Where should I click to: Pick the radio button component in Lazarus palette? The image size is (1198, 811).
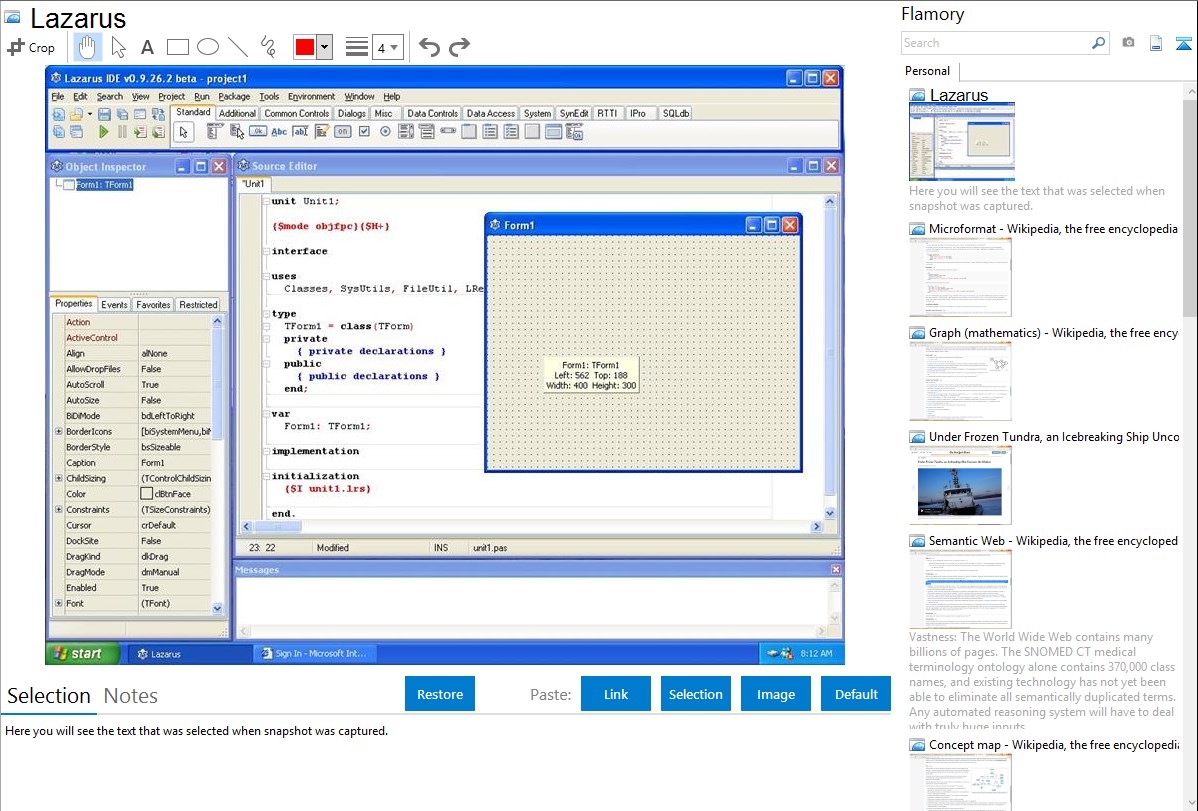pyautogui.click(x=385, y=131)
